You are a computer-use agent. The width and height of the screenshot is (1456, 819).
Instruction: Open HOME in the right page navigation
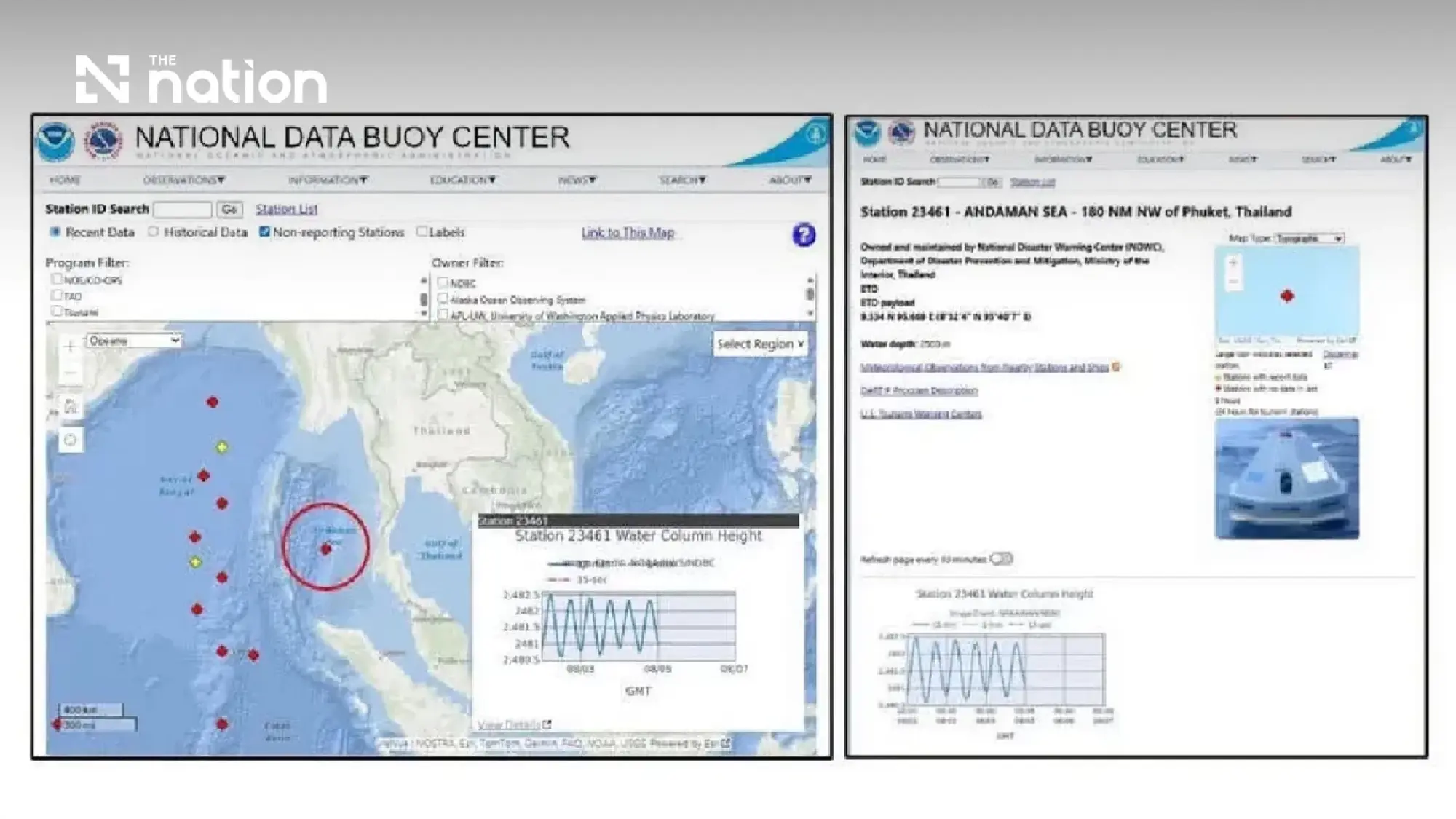pyautogui.click(x=875, y=159)
